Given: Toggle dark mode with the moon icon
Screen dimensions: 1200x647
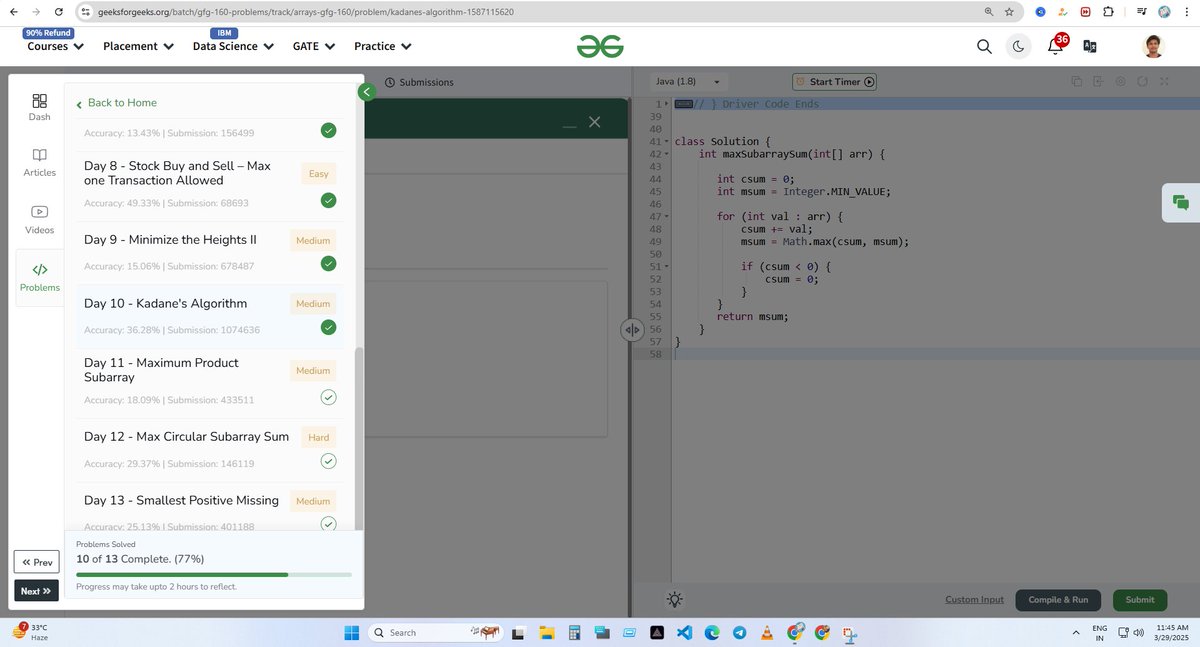Looking at the screenshot, I should (x=1018, y=46).
